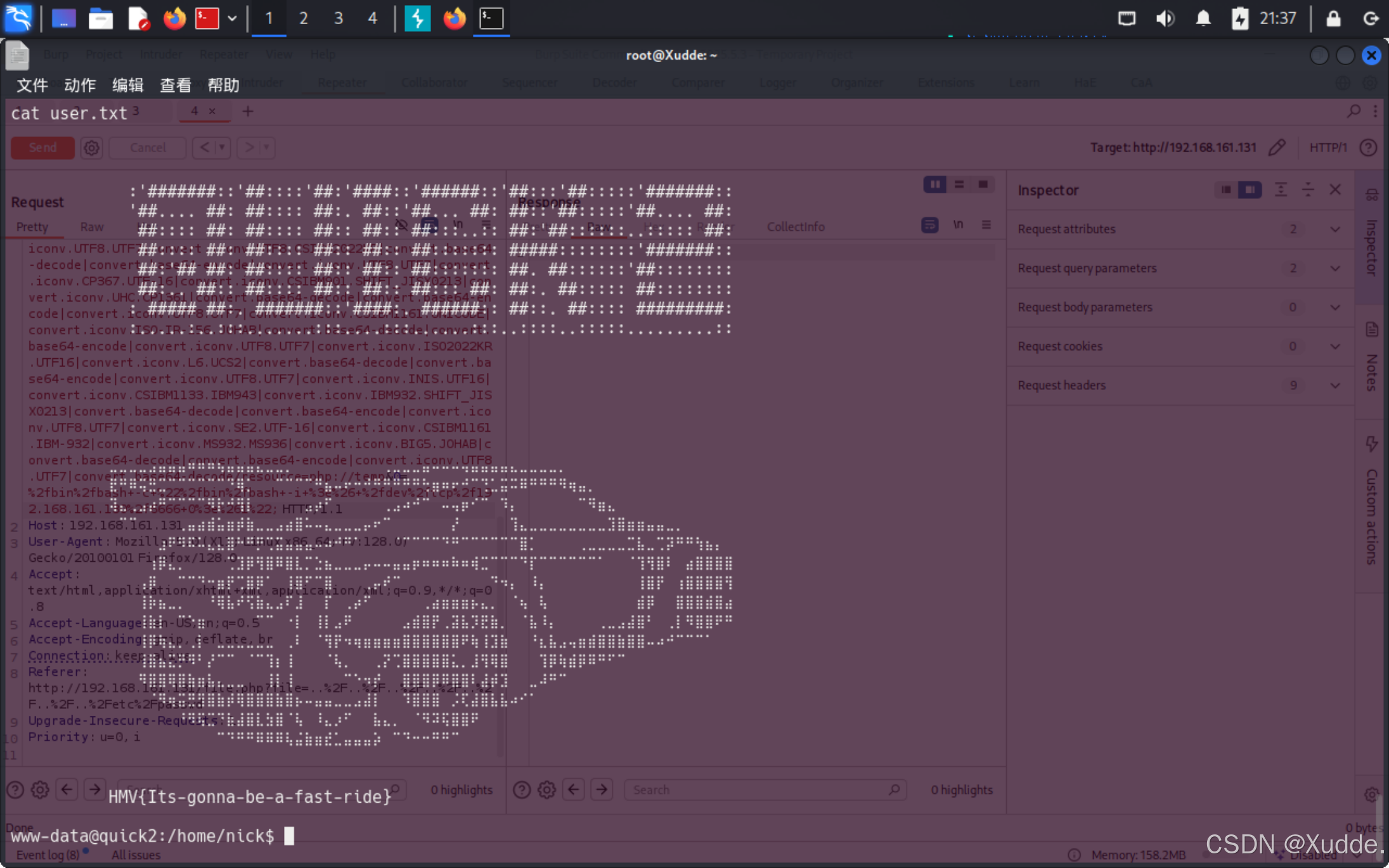Switch to workspace 3

[338, 18]
